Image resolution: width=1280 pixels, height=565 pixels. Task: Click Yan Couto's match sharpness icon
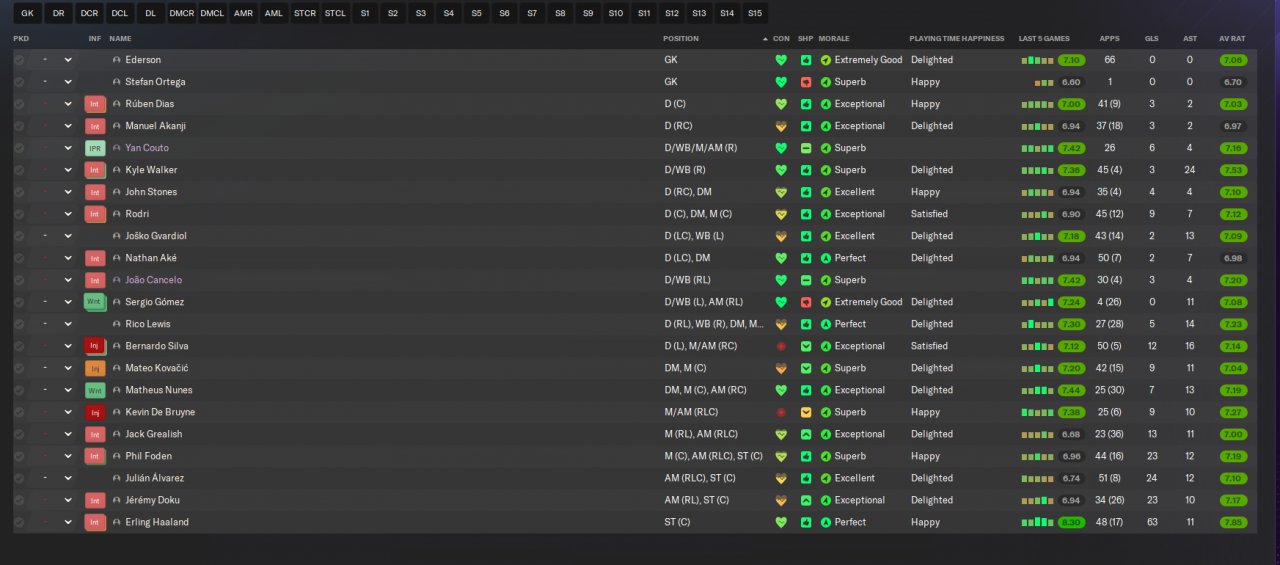pyautogui.click(x=806, y=148)
